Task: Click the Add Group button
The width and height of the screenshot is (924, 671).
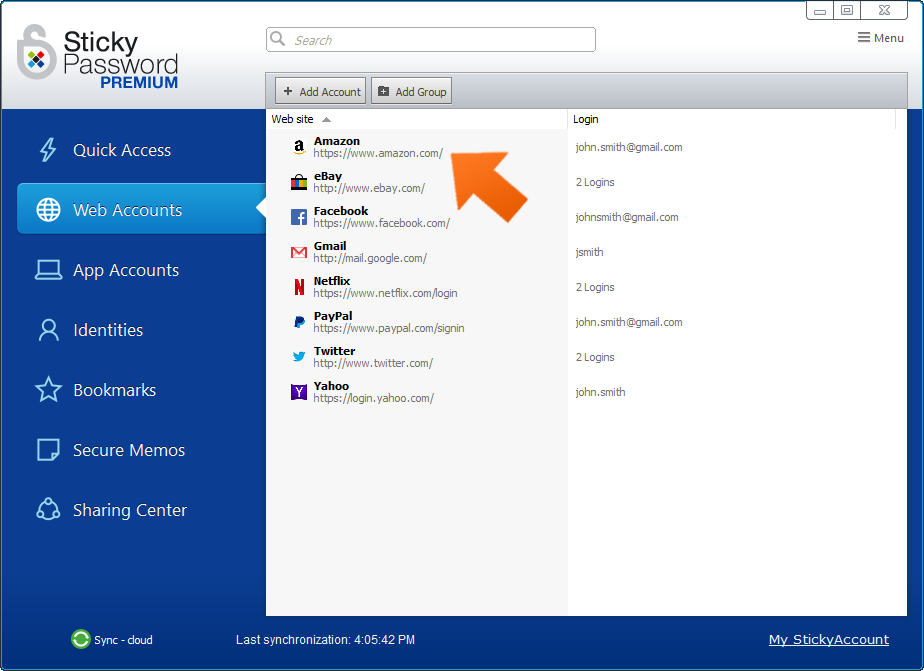Action: tap(411, 91)
